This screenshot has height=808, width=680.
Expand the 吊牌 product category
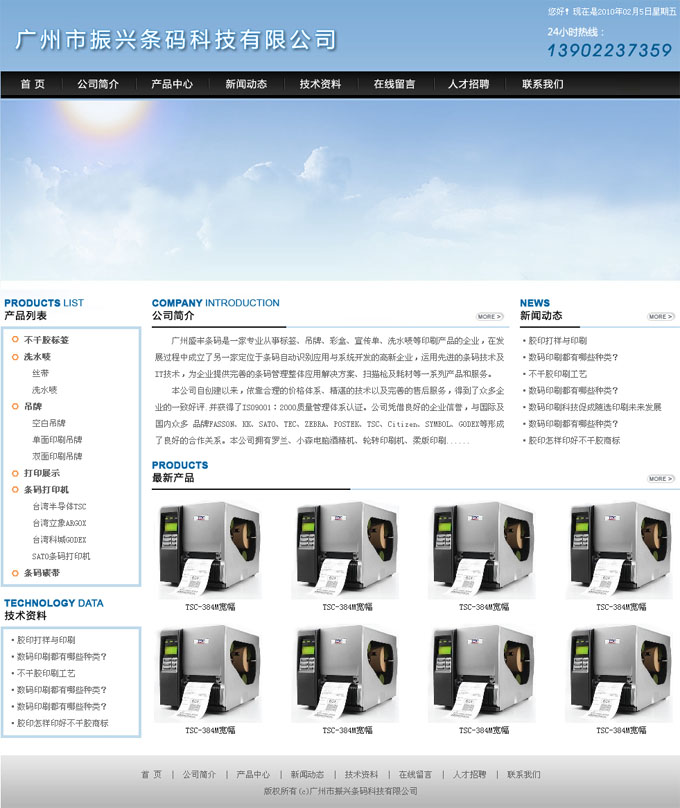pos(33,407)
